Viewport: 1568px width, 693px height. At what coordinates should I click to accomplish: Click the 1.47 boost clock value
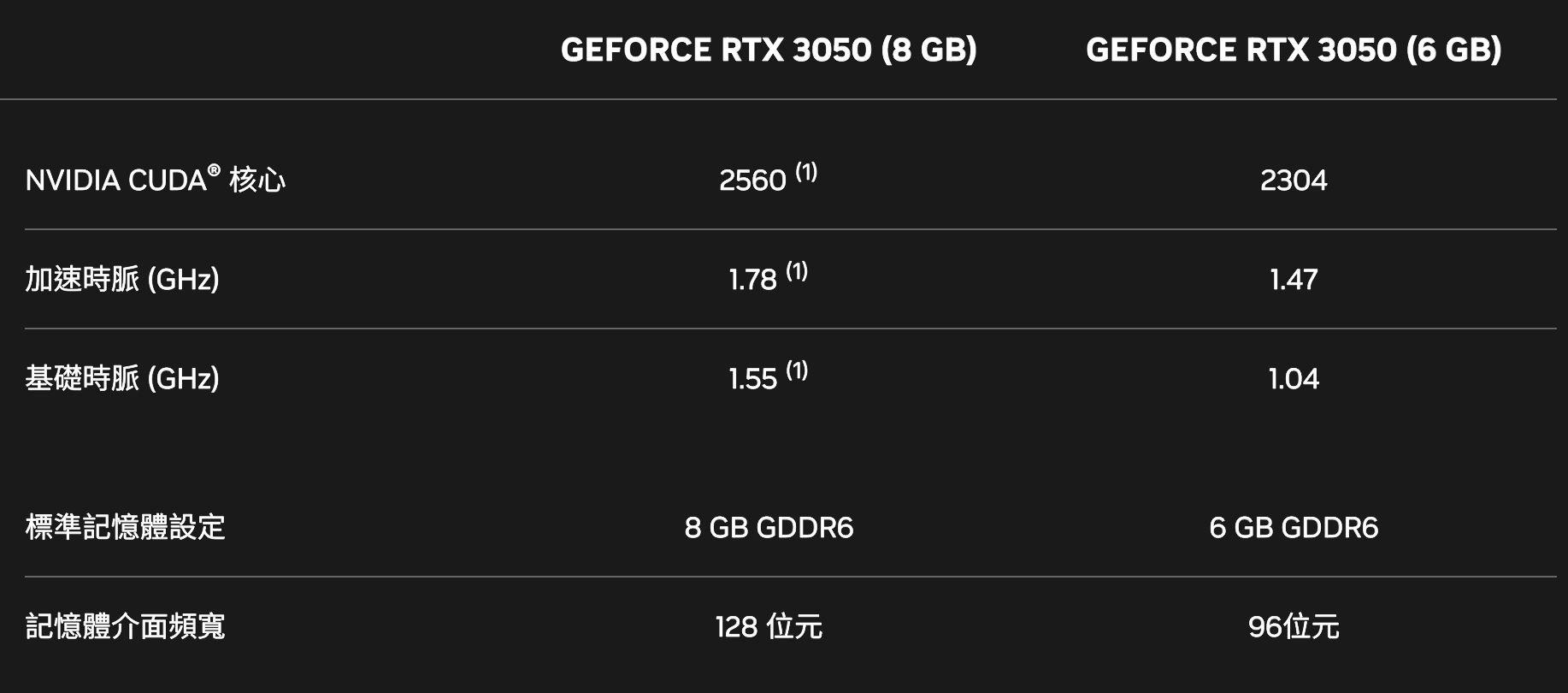pyautogui.click(x=1294, y=280)
